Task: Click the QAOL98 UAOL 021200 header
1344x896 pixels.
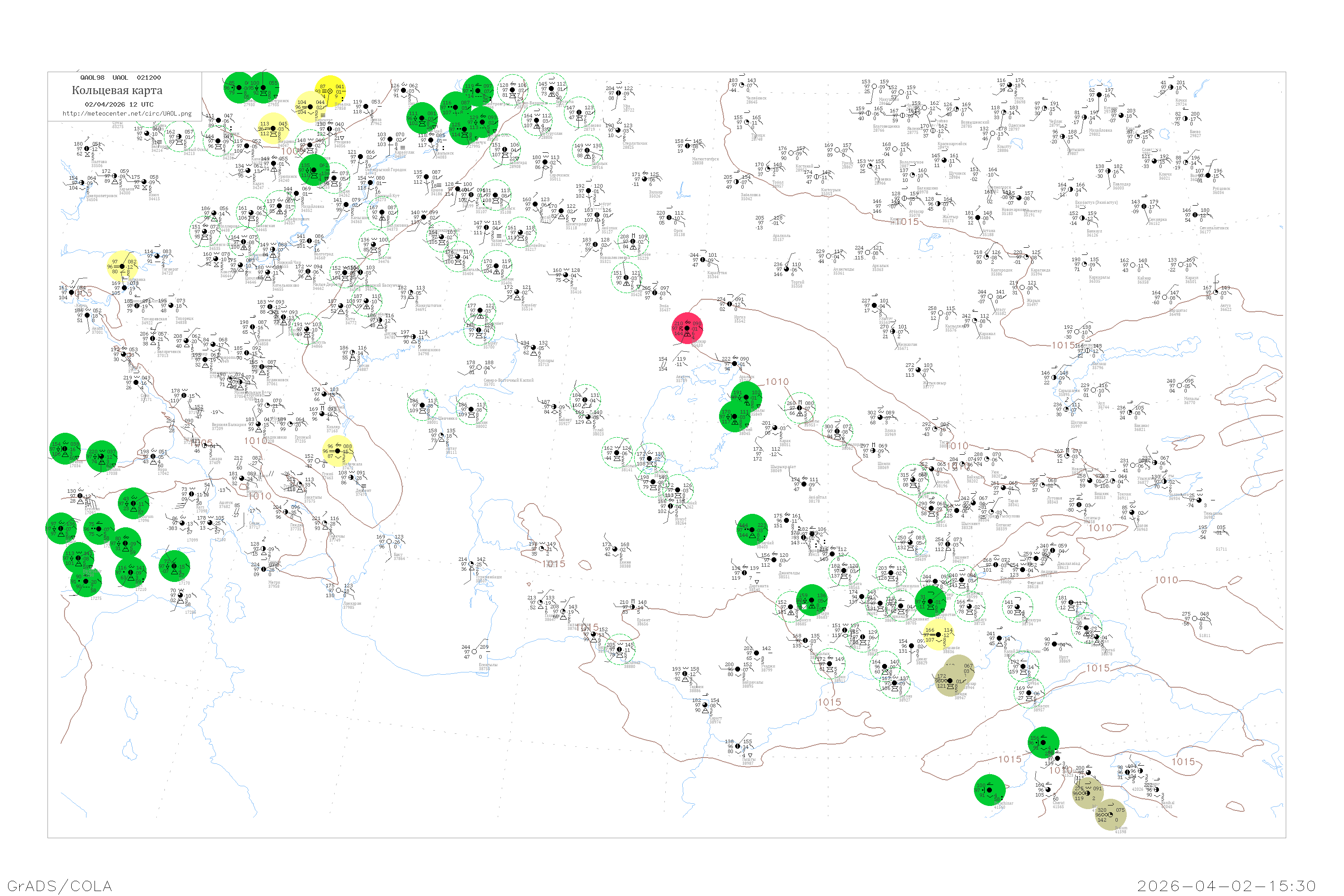Action: pos(120,78)
